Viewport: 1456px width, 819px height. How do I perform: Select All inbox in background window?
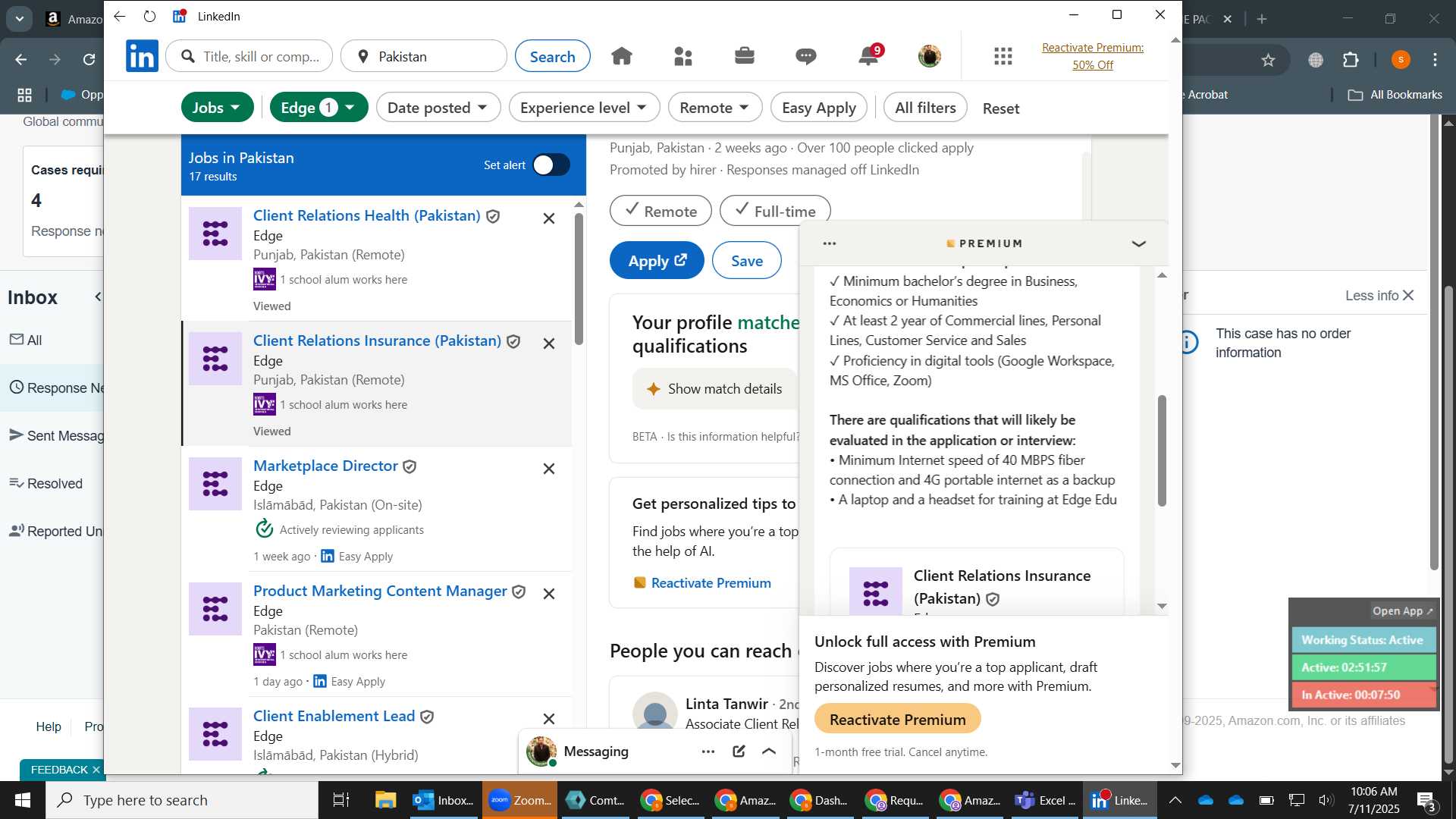pos(27,340)
